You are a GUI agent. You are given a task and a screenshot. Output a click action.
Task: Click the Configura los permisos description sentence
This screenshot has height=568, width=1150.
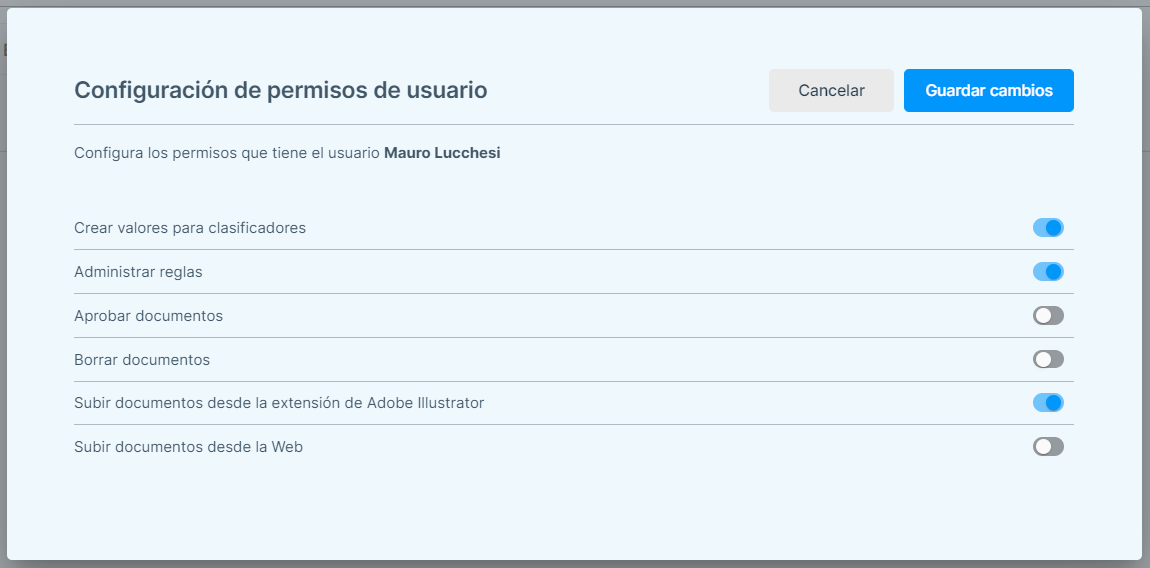tap(287, 153)
